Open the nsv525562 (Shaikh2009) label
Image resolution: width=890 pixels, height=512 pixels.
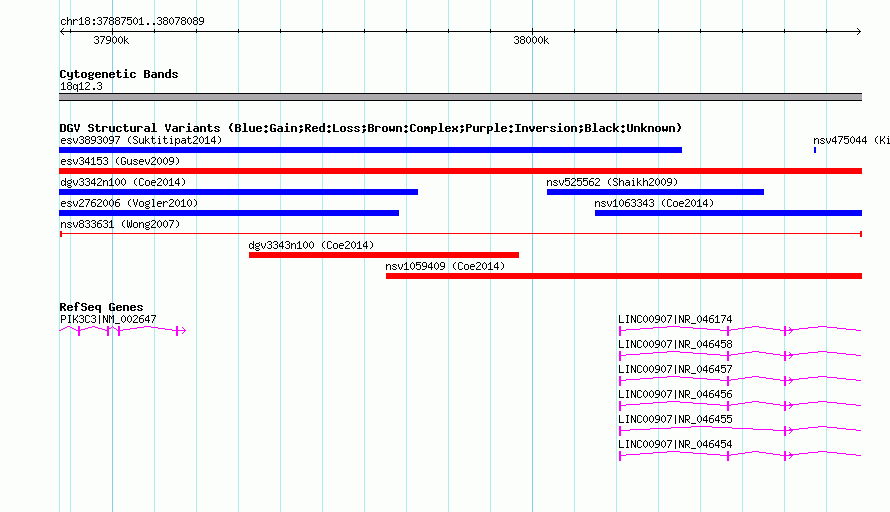click(612, 182)
